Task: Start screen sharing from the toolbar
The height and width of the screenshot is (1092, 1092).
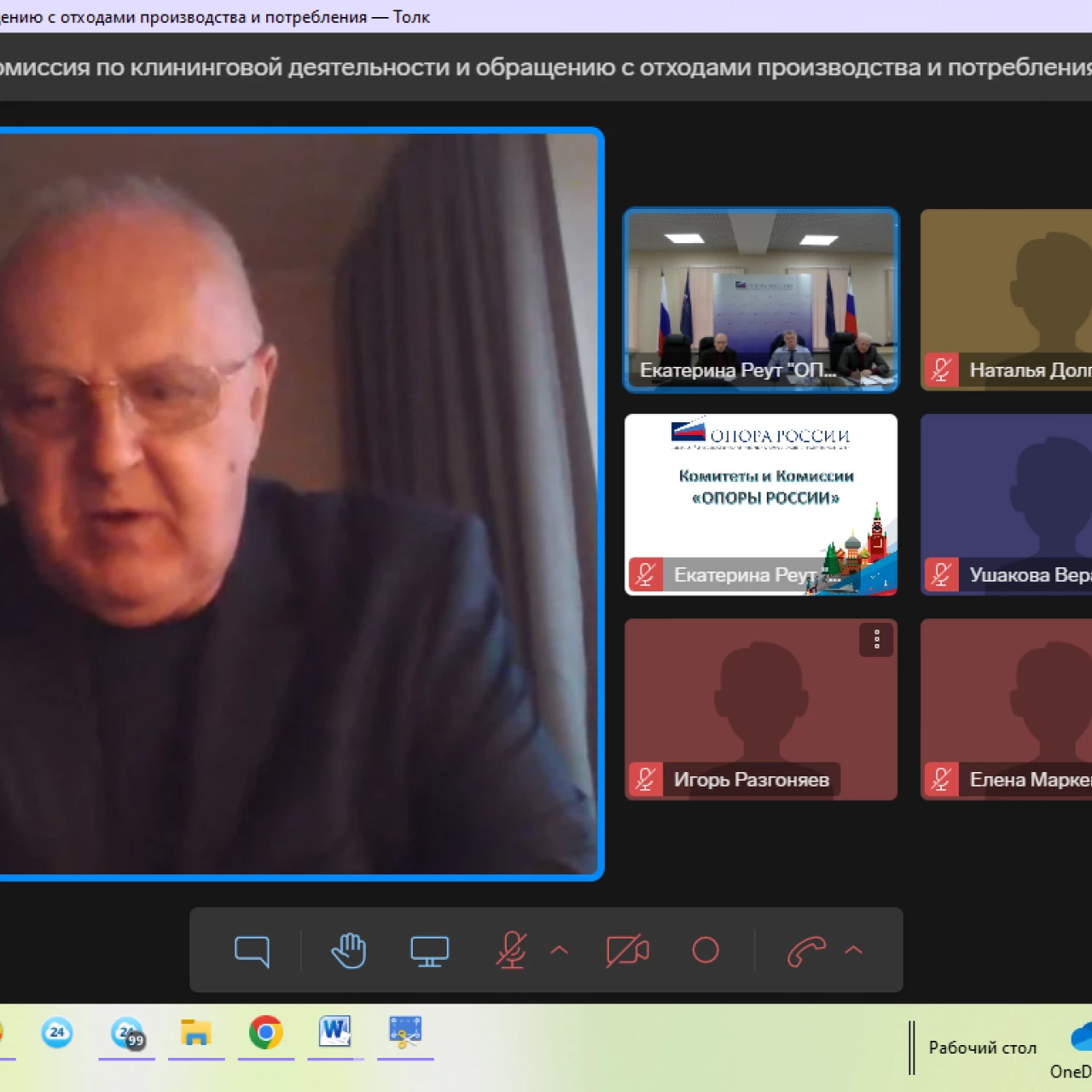Action: coord(429,950)
